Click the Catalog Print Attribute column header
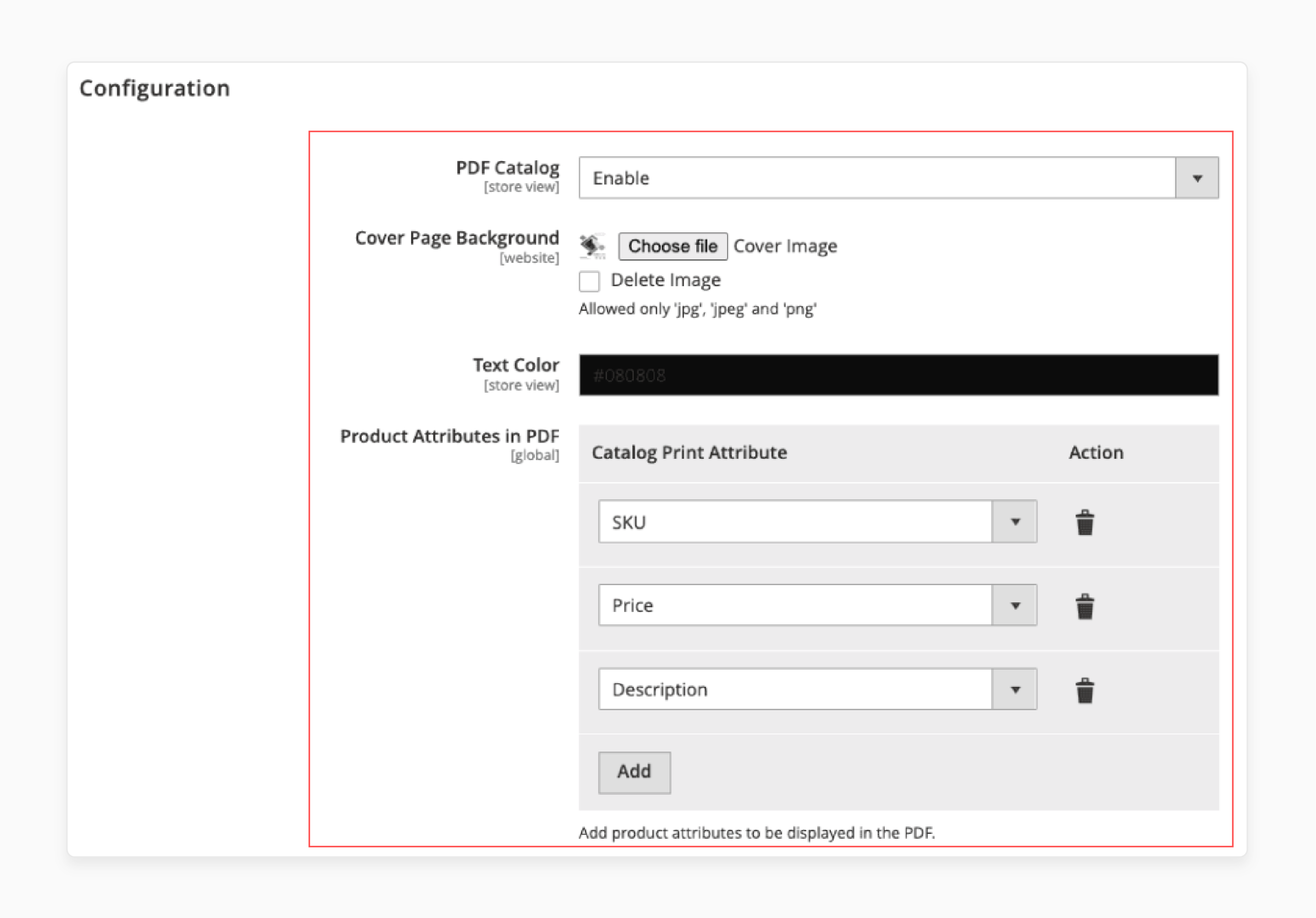The height and width of the screenshot is (918, 1316). 689,453
